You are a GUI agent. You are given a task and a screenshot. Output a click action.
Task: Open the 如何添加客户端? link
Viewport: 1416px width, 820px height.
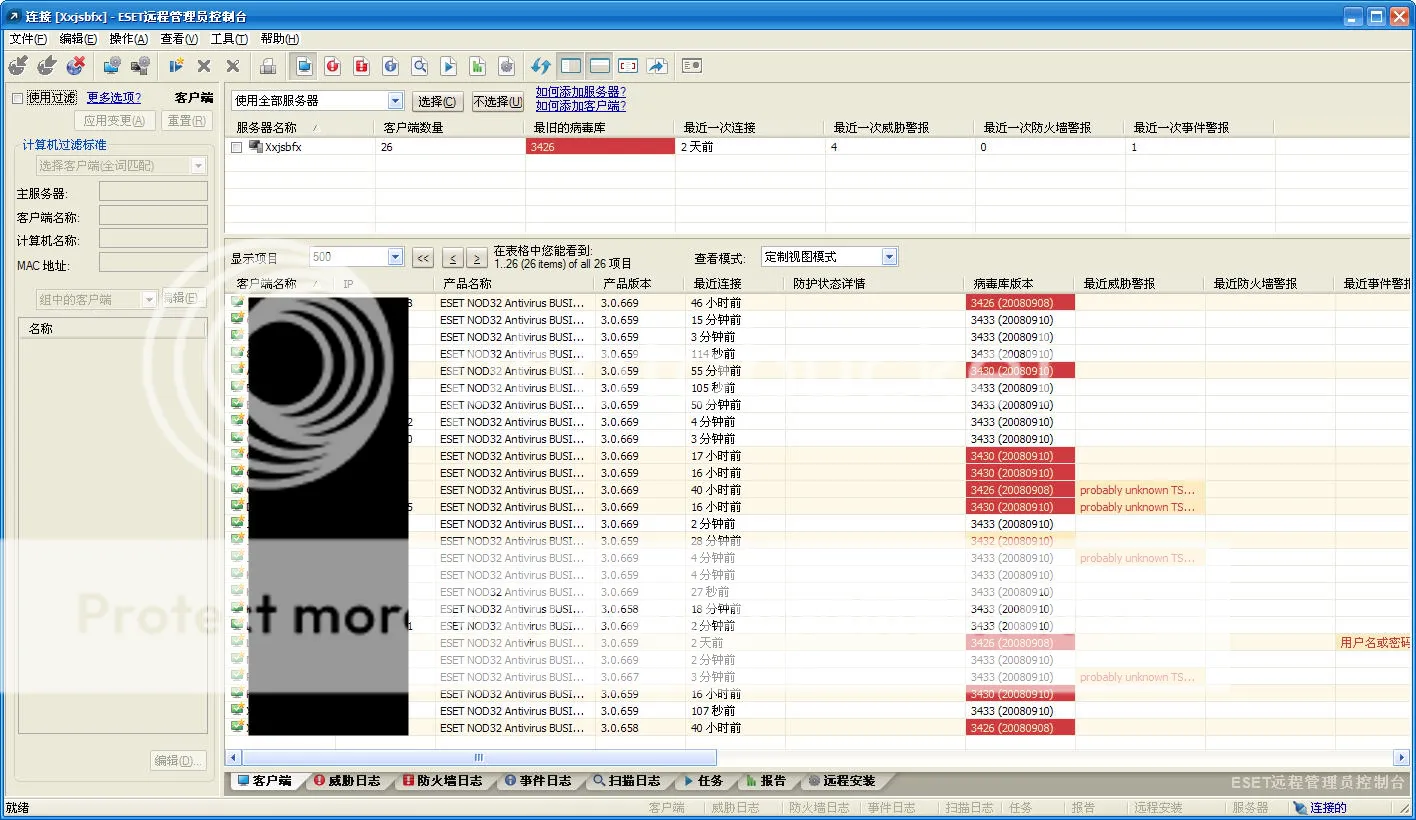coord(581,106)
